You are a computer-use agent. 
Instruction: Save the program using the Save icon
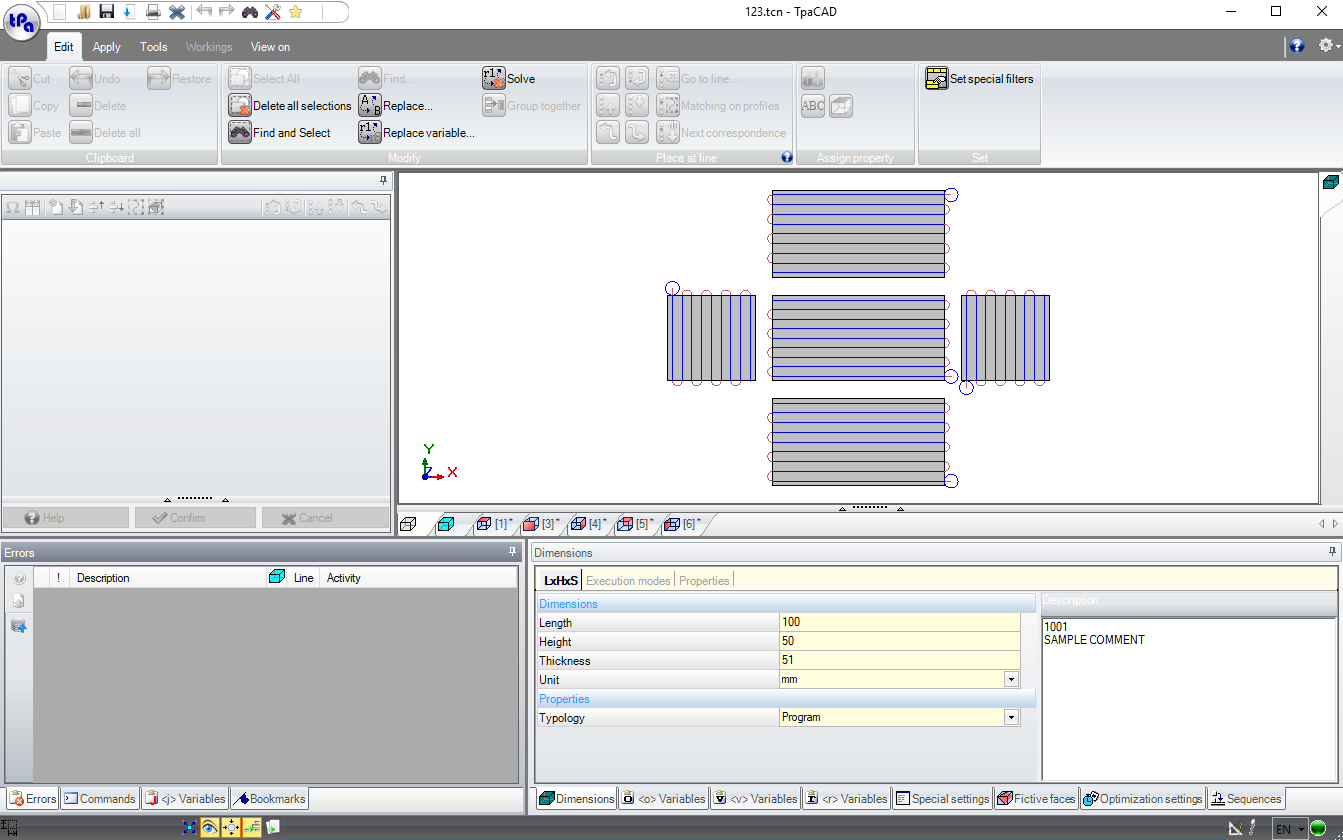tap(107, 10)
